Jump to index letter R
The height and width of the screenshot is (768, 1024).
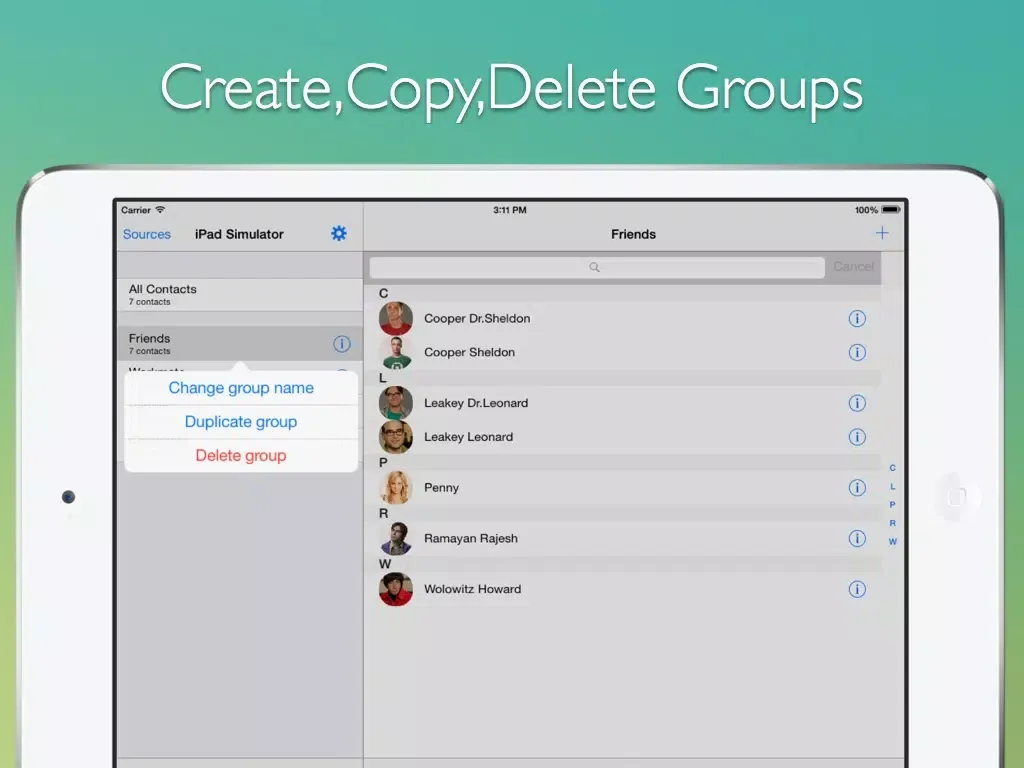[892, 523]
